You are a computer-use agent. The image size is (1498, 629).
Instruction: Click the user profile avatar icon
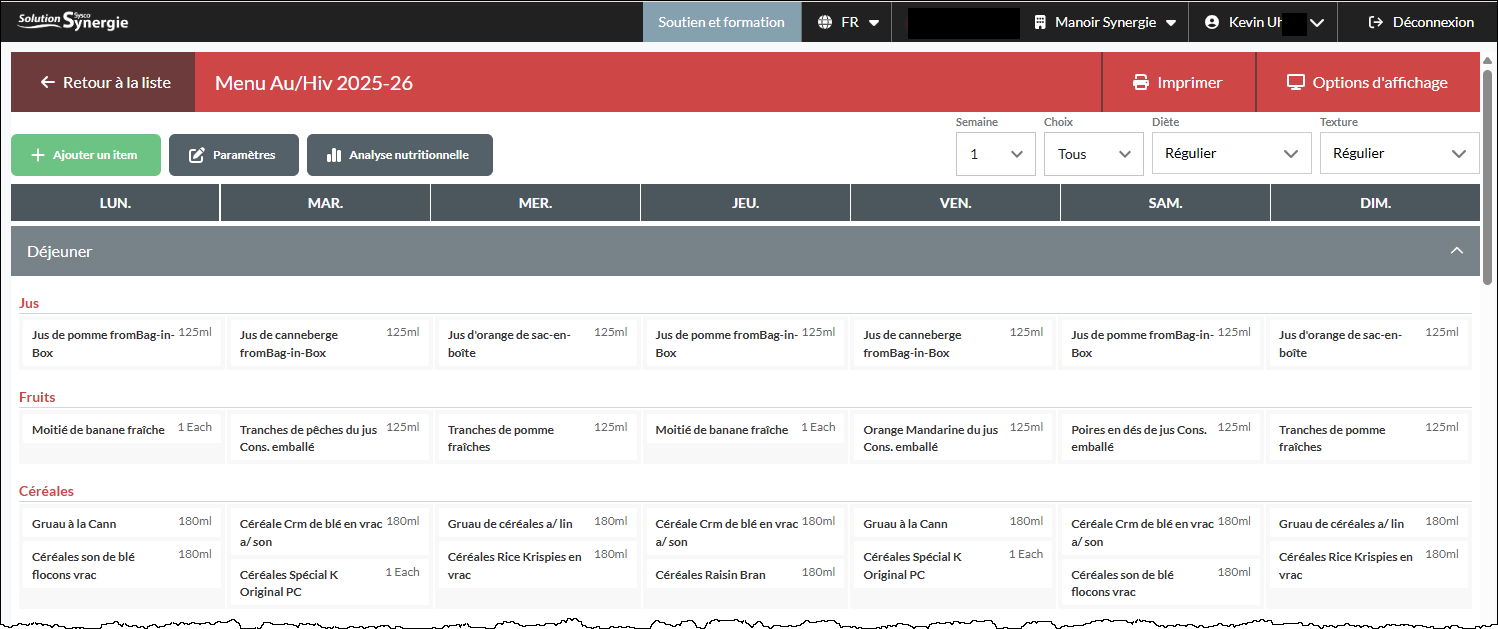(x=1212, y=22)
